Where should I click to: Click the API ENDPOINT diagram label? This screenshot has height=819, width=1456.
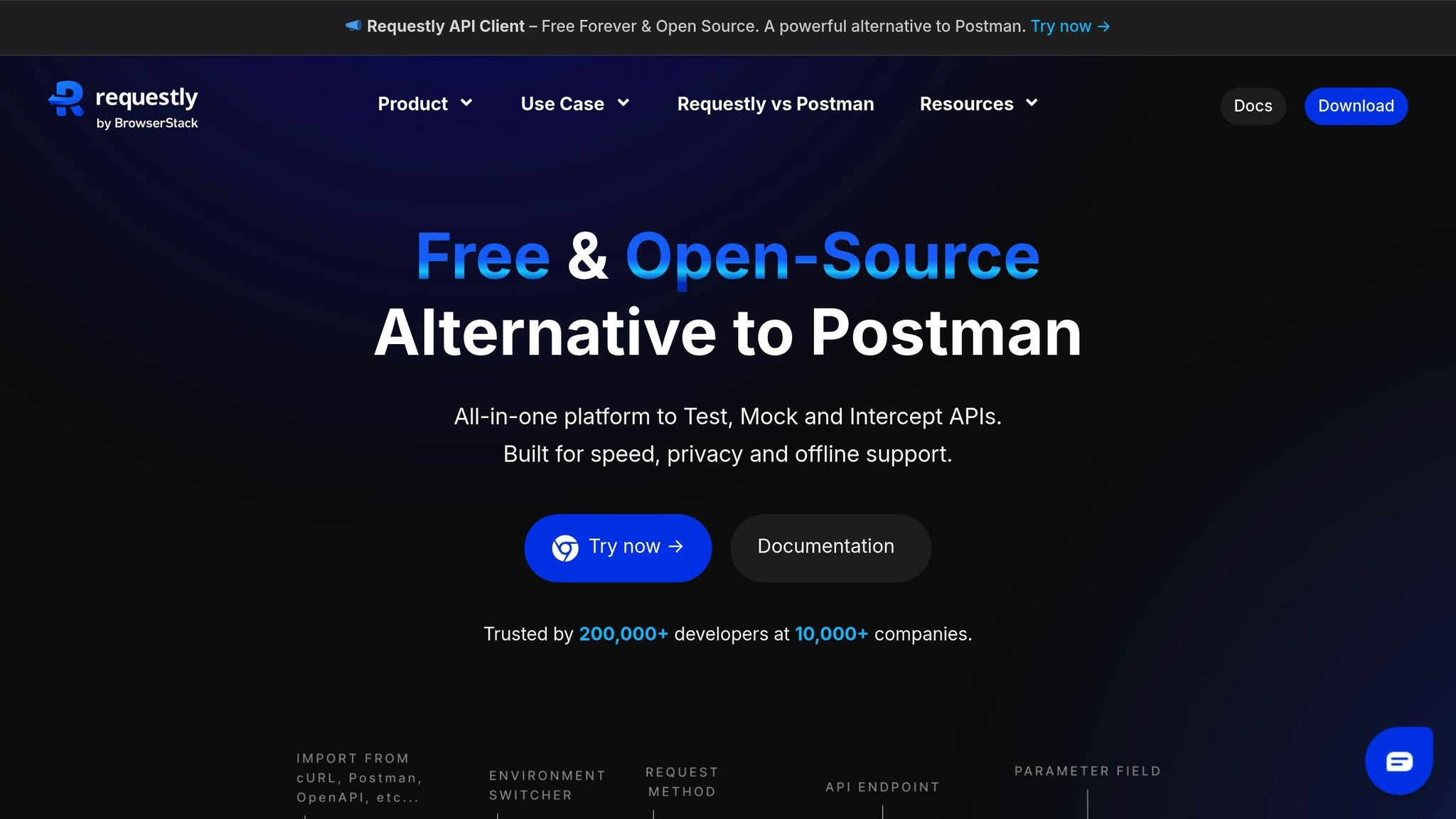[x=882, y=787]
